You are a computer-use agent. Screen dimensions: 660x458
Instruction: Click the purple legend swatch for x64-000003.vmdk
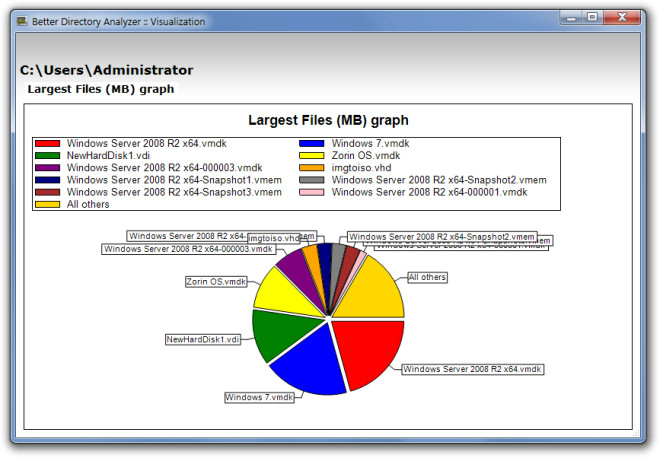(48, 168)
